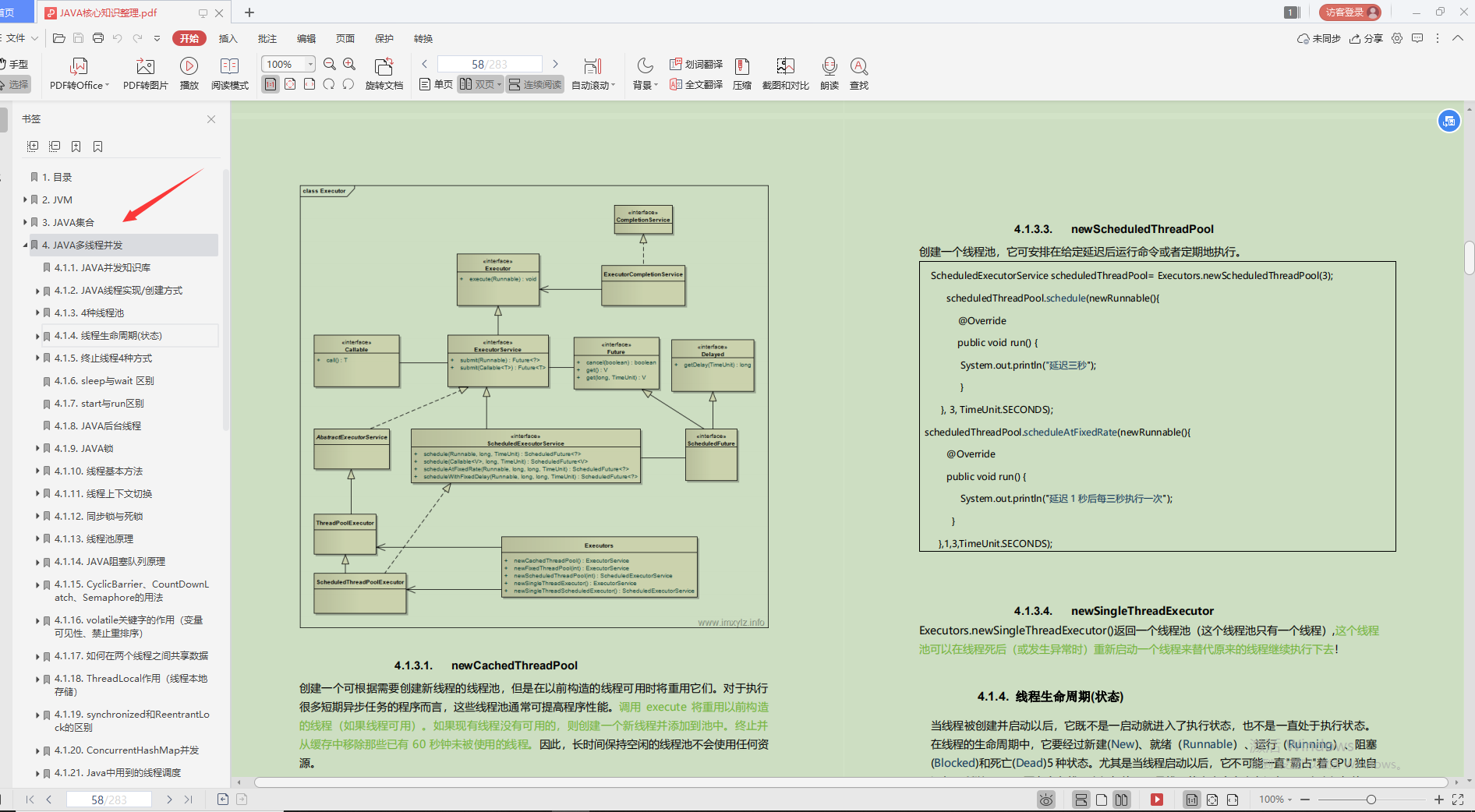
Task: Enter fullscreen via bottom-right icon
Action: (x=1458, y=800)
